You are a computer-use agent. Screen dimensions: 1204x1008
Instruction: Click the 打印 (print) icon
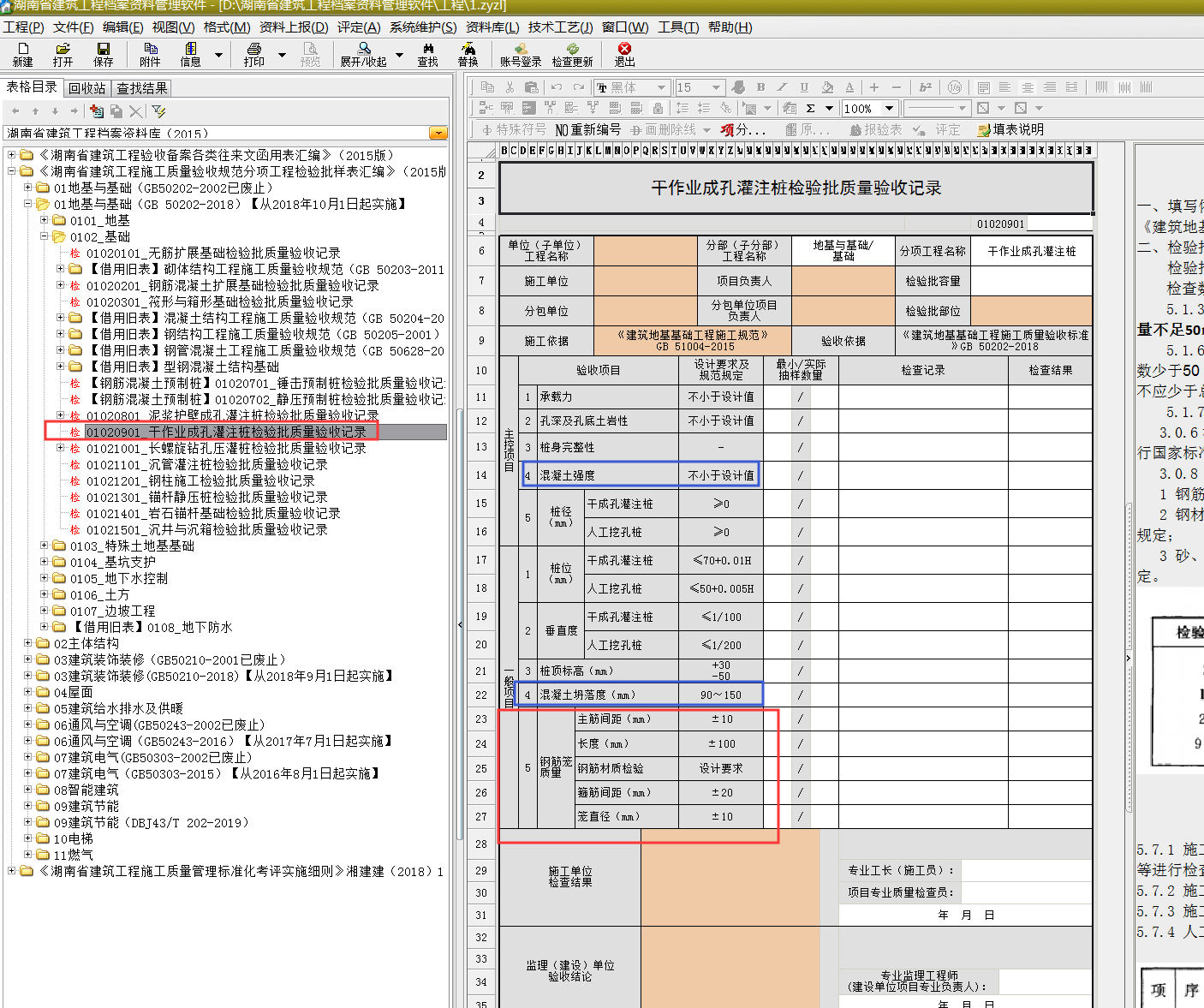point(254,55)
